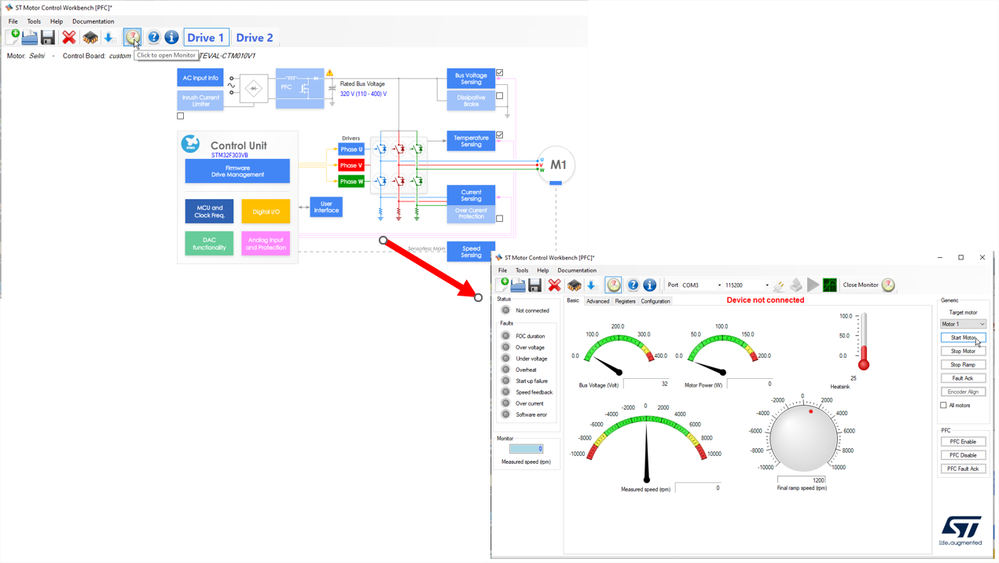Viewport: 999px width, 563px height.
Task: Click Open Project icon in monitor window toolbar
Action: (518, 285)
